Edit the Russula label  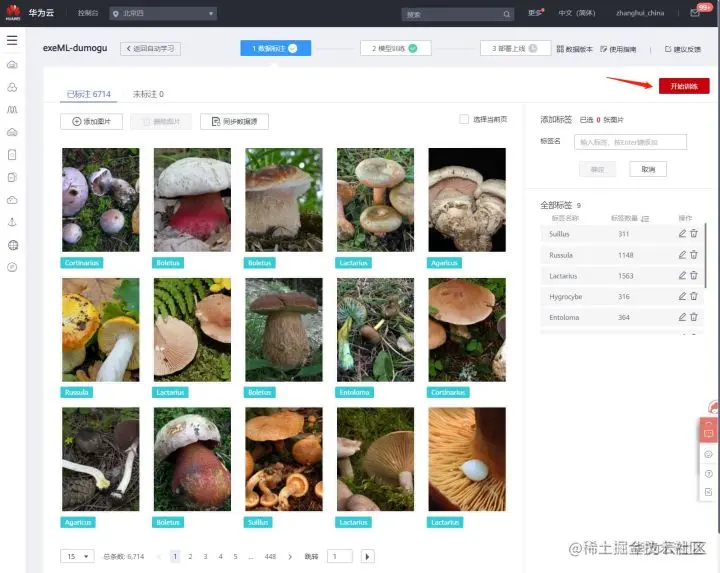pos(682,255)
